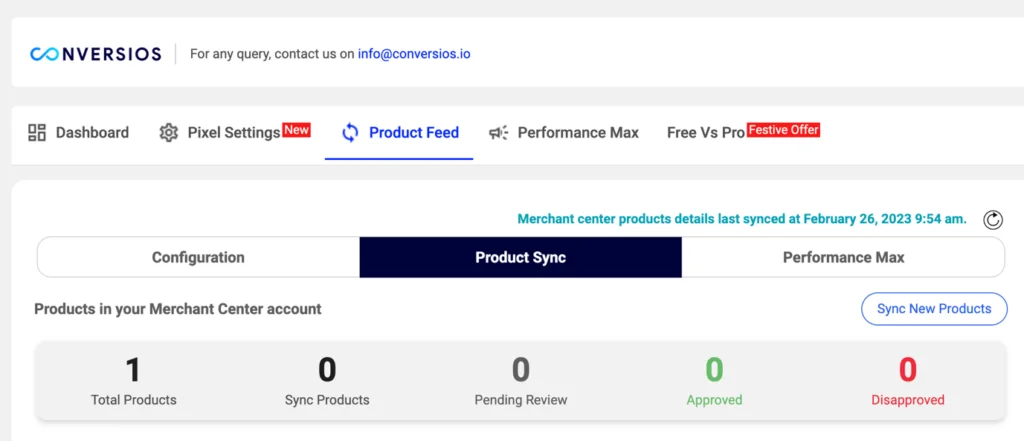Click the Performance Max megaphone icon
The height and width of the screenshot is (441, 1024).
pos(498,132)
